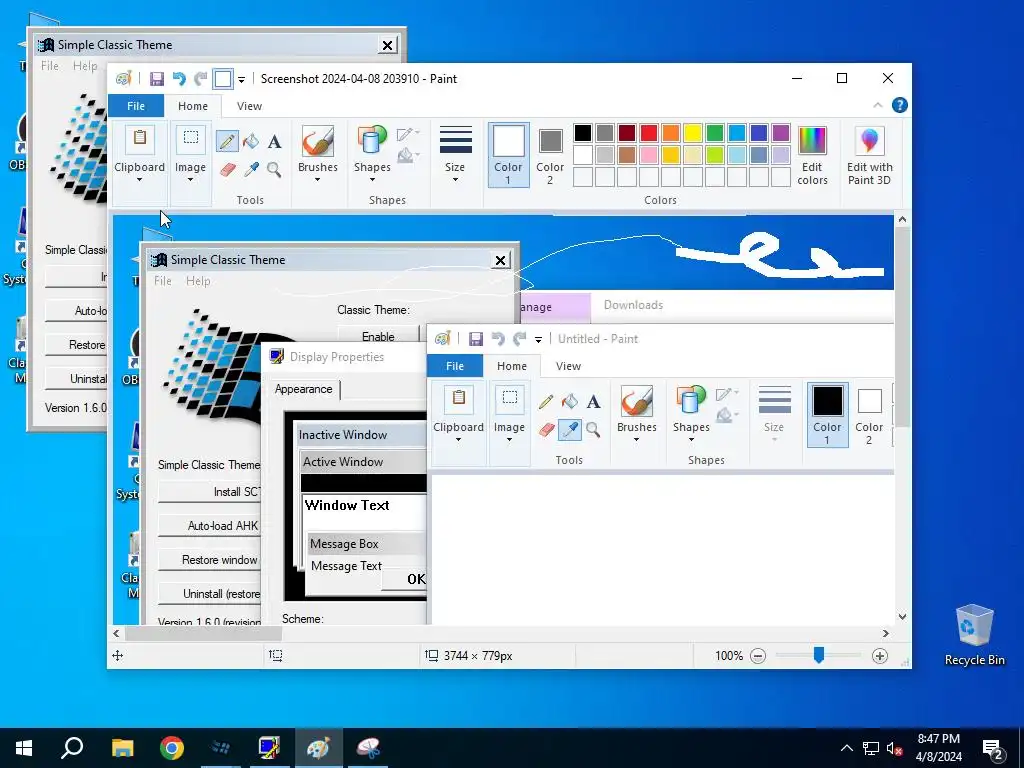Zoom out with the minus button in the status bar
The width and height of the screenshot is (1024, 768).
pos(758,656)
